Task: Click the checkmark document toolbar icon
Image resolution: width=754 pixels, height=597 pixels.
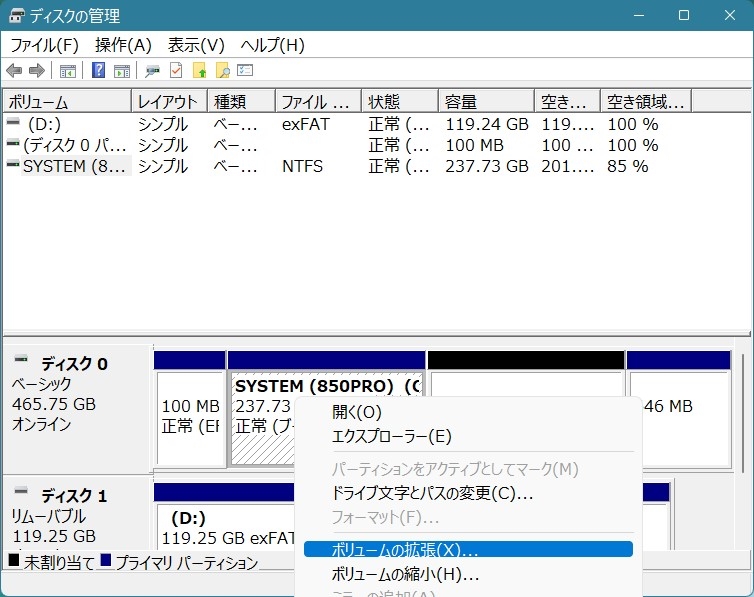Action: [x=176, y=71]
